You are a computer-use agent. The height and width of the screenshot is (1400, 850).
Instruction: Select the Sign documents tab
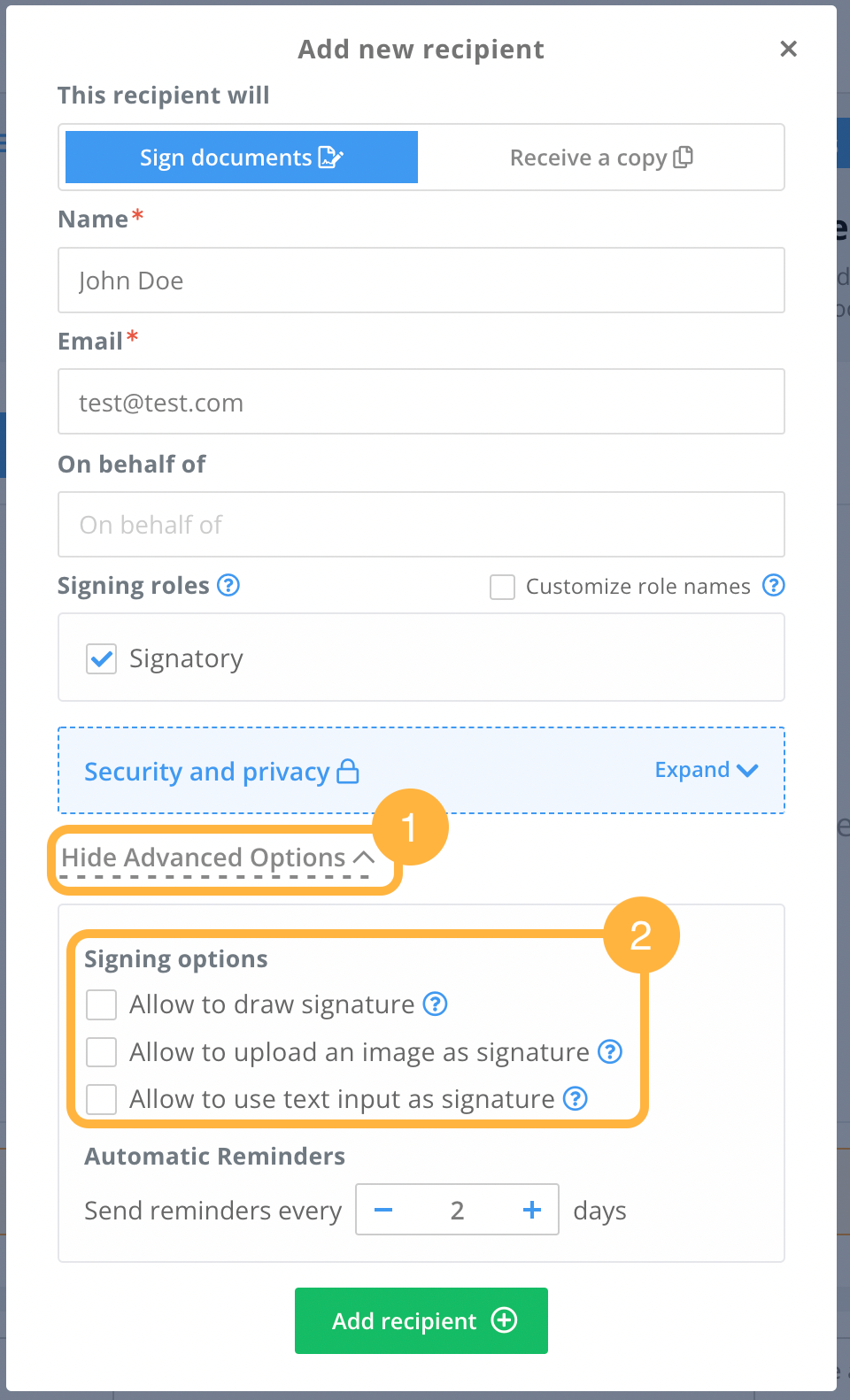[x=242, y=158]
